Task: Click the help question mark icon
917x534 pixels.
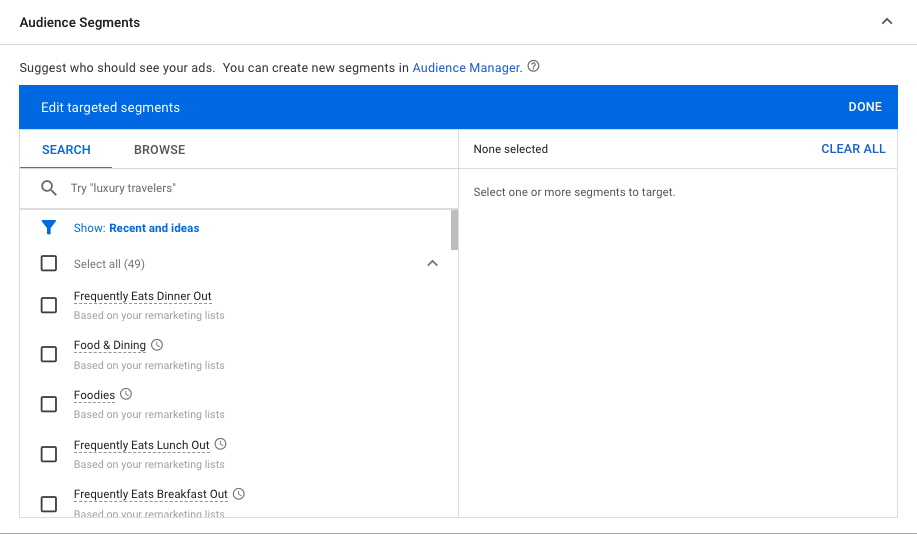Action: click(533, 66)
